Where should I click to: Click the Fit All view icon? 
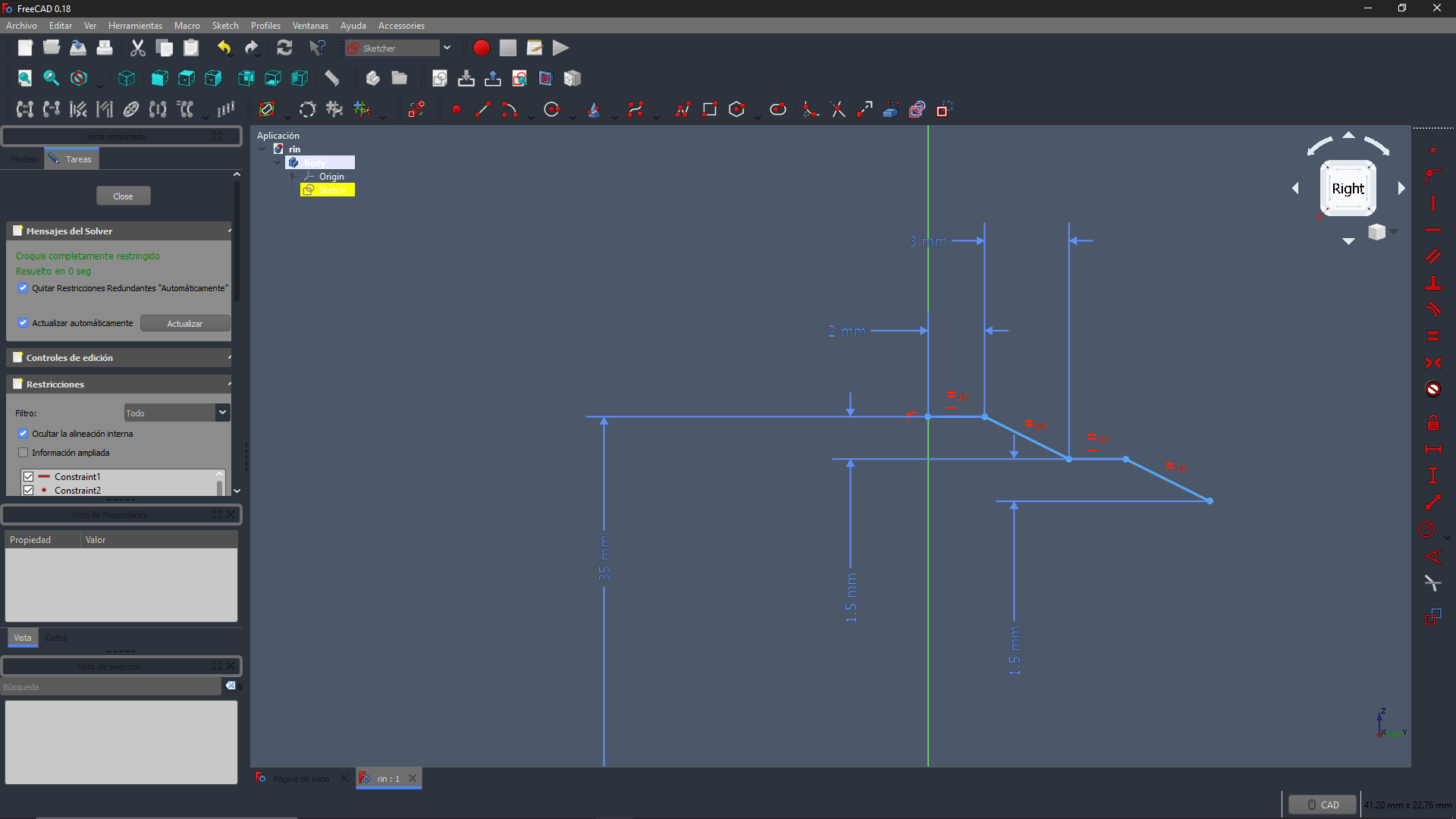click(x=25, y=79)
